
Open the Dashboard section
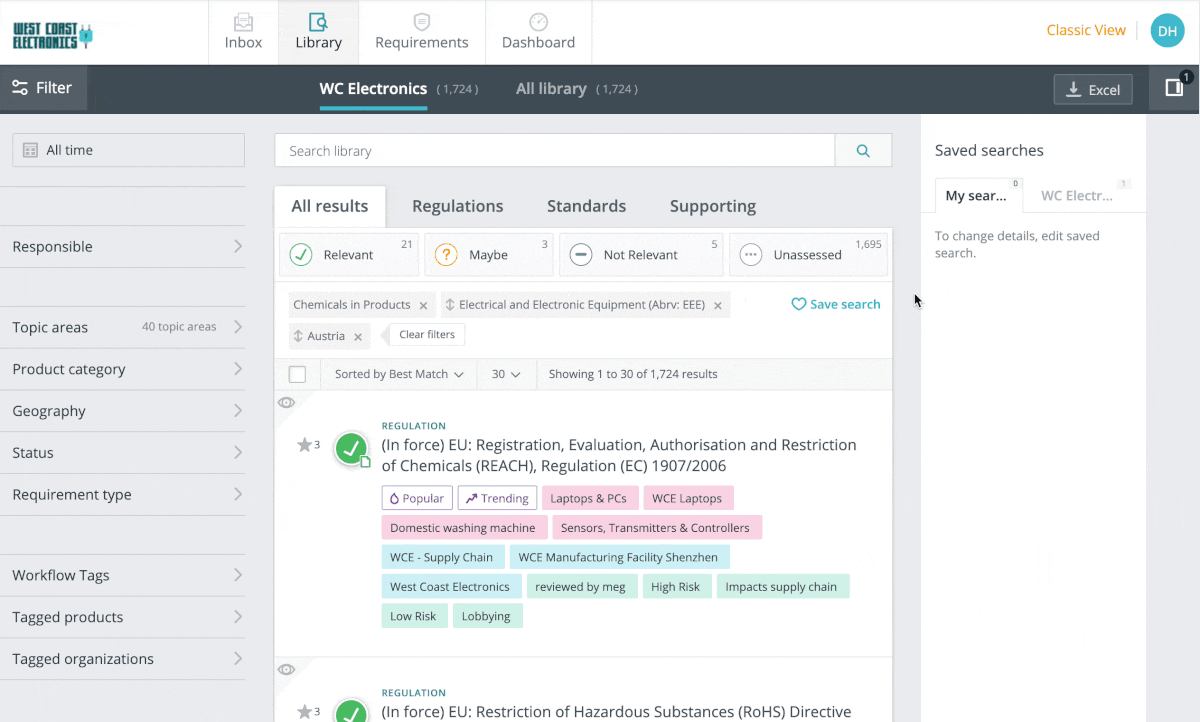(x=538, y=32)
